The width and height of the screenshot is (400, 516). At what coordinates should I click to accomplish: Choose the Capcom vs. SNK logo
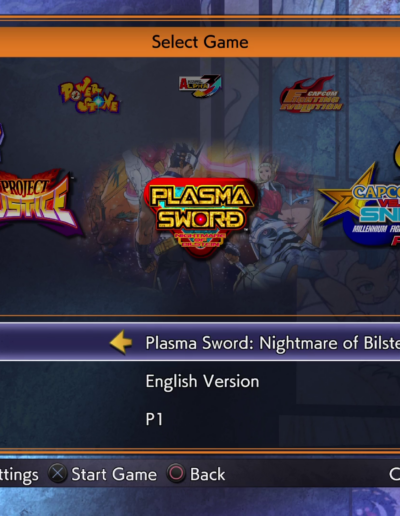[x=360, y=205]
